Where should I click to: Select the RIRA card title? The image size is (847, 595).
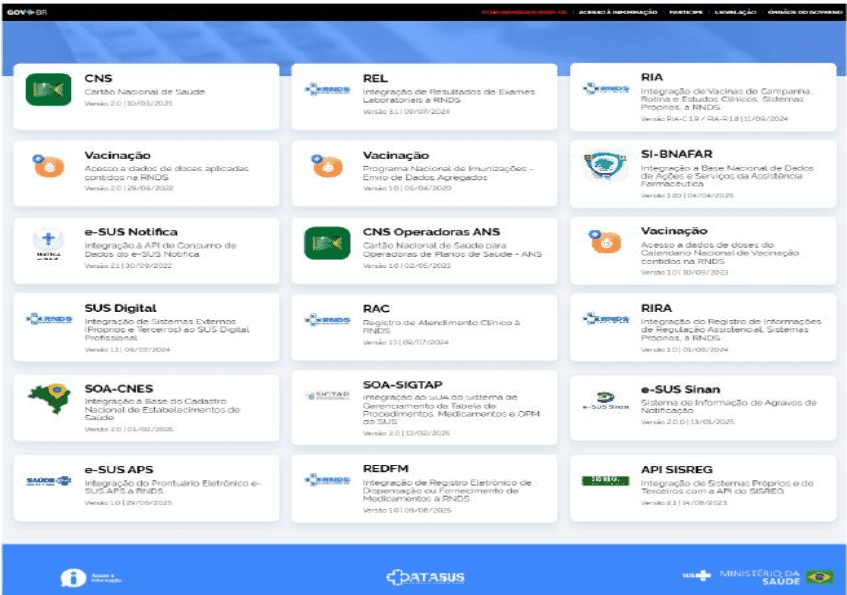pos(656,308)
